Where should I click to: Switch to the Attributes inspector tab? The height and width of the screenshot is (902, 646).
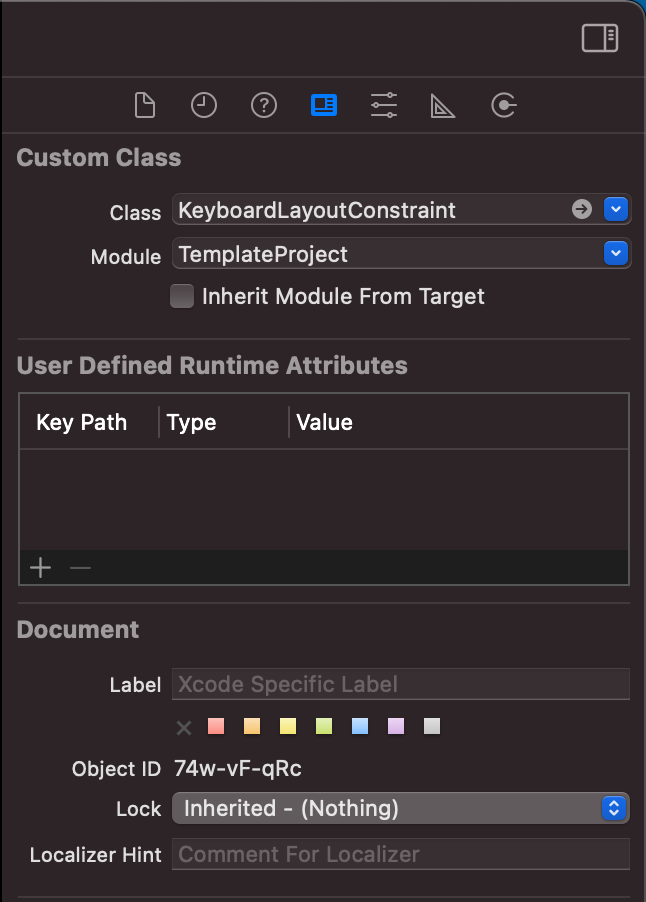[x=383, y=105]
